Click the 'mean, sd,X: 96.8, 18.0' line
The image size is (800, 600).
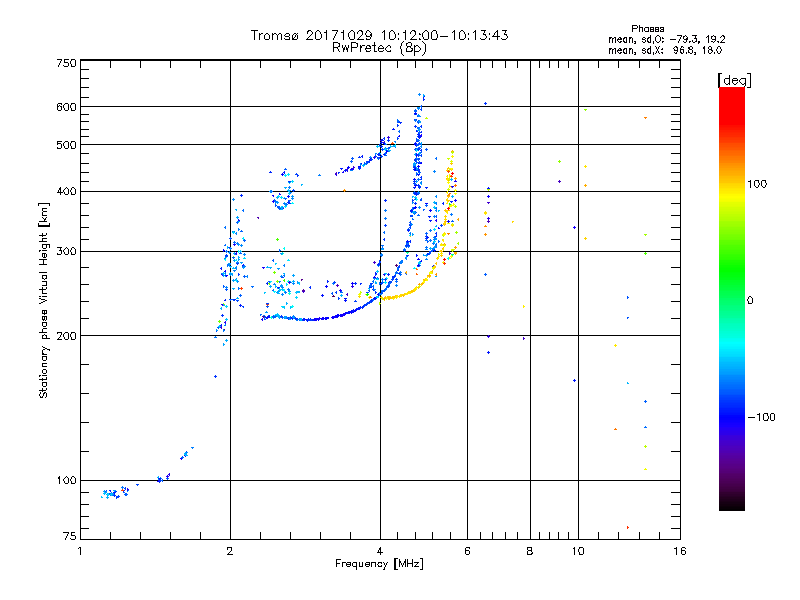click(665, 50)
